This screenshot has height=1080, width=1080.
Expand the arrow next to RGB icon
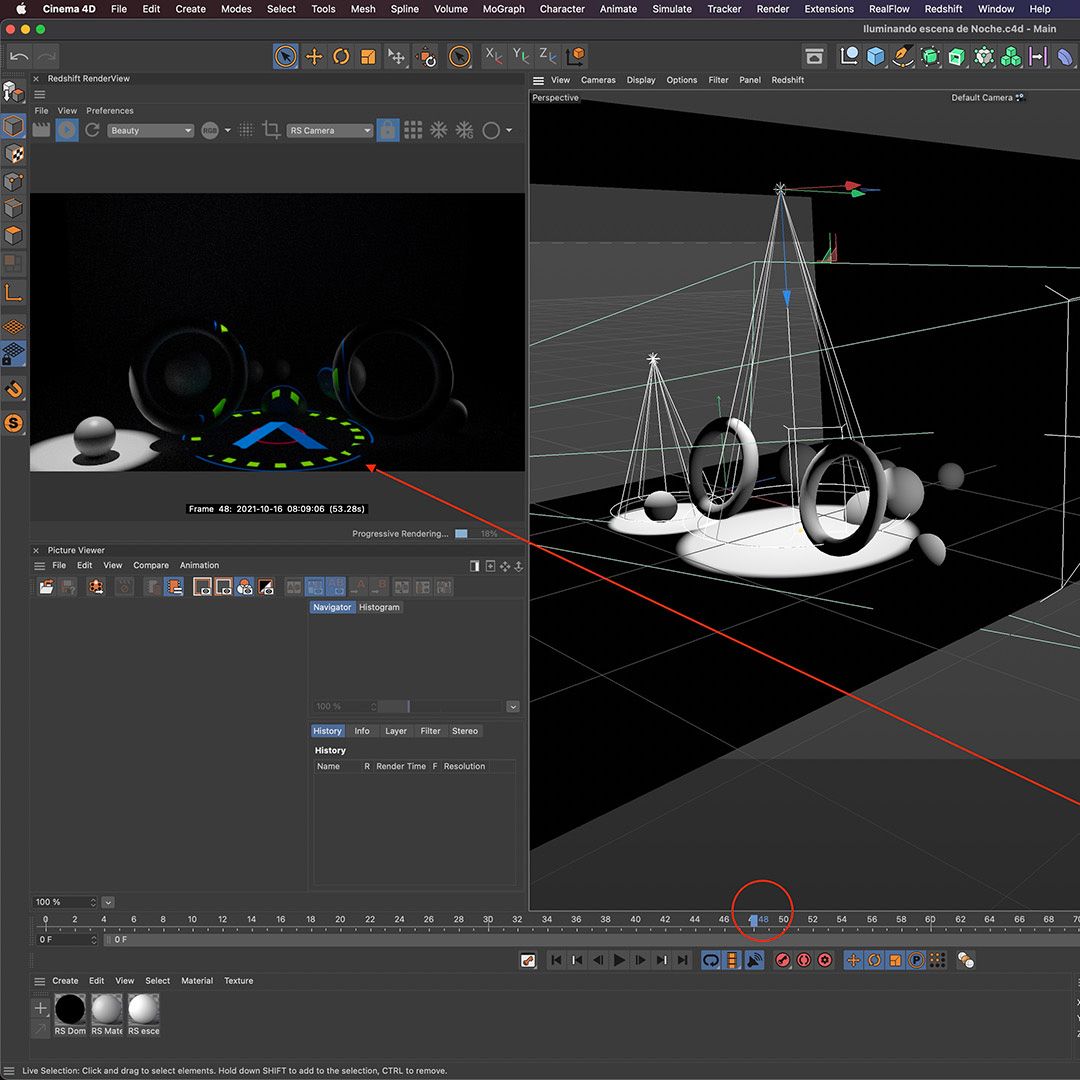pyautogui.click(x=227, y=130)
